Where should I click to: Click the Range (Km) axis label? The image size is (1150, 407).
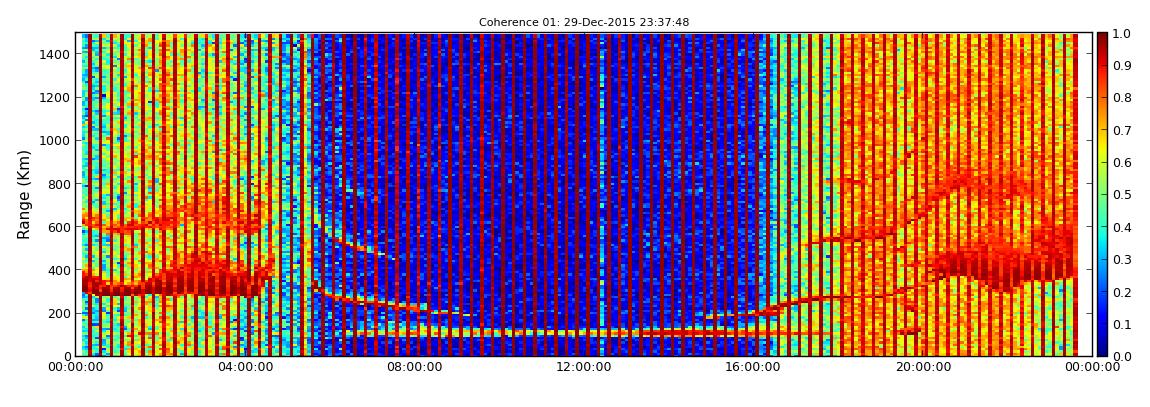pos(24,194)
